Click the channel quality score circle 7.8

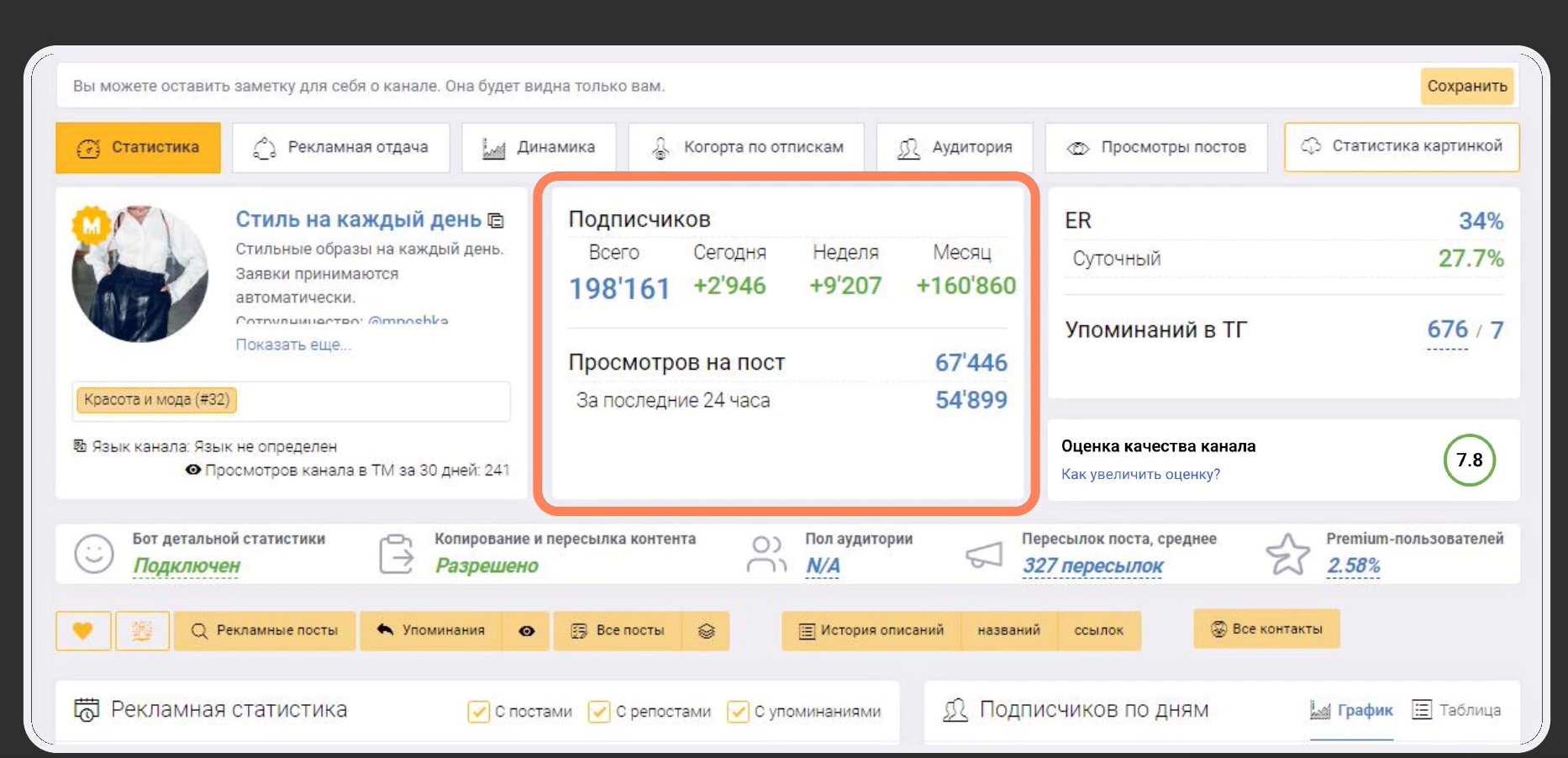point(1469,460)
